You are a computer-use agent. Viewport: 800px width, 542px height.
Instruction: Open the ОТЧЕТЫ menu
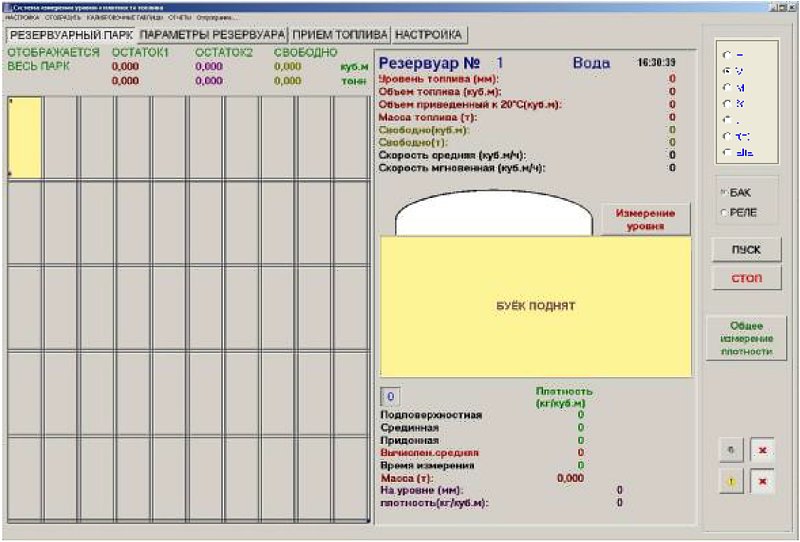click(180, 17)
